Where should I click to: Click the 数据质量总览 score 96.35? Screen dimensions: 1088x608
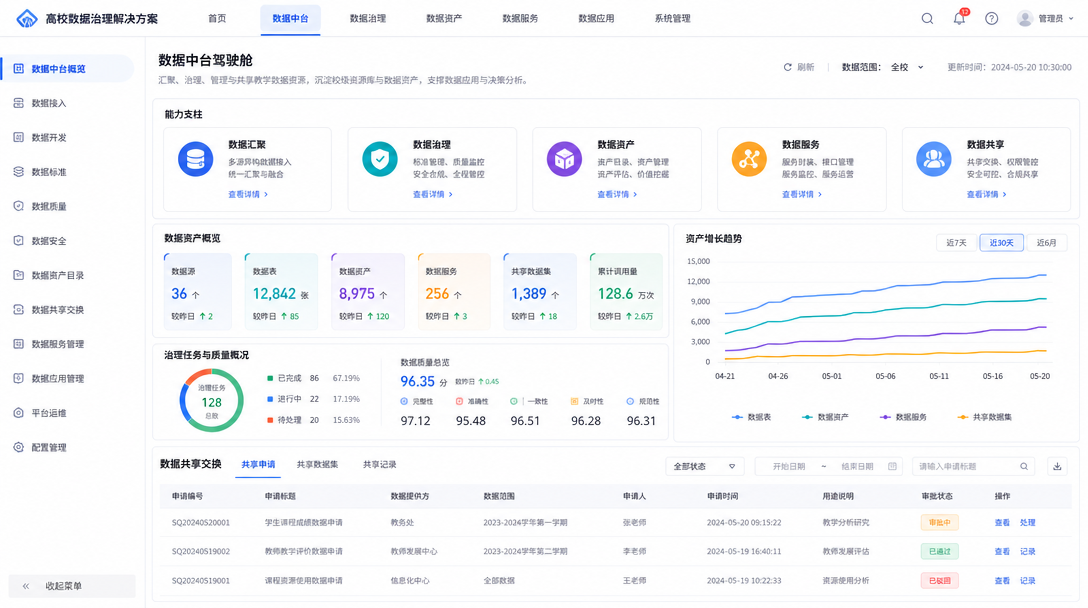(x=418, y=382)
